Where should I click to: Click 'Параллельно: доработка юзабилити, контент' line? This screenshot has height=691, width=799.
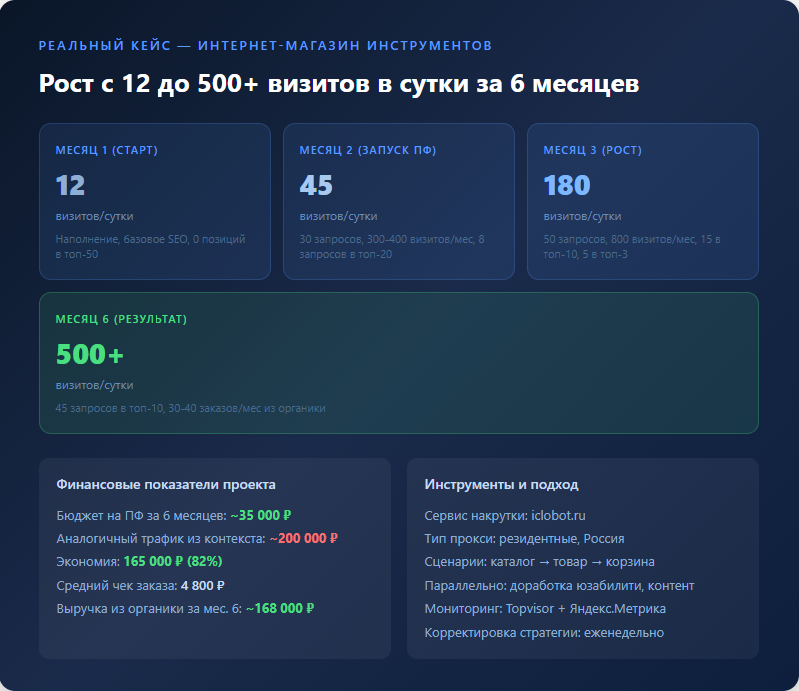coord(560,586)
